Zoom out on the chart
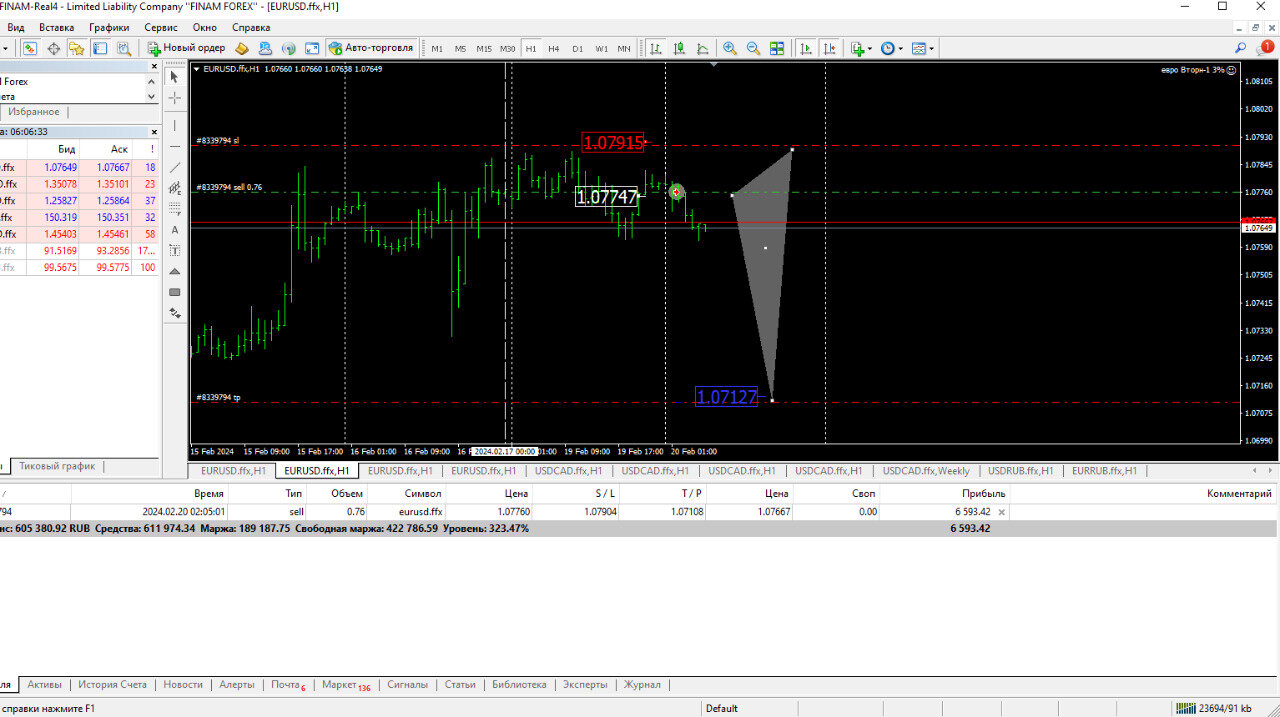The height and width of the screenshot is (717, 1280). point(753,48)
